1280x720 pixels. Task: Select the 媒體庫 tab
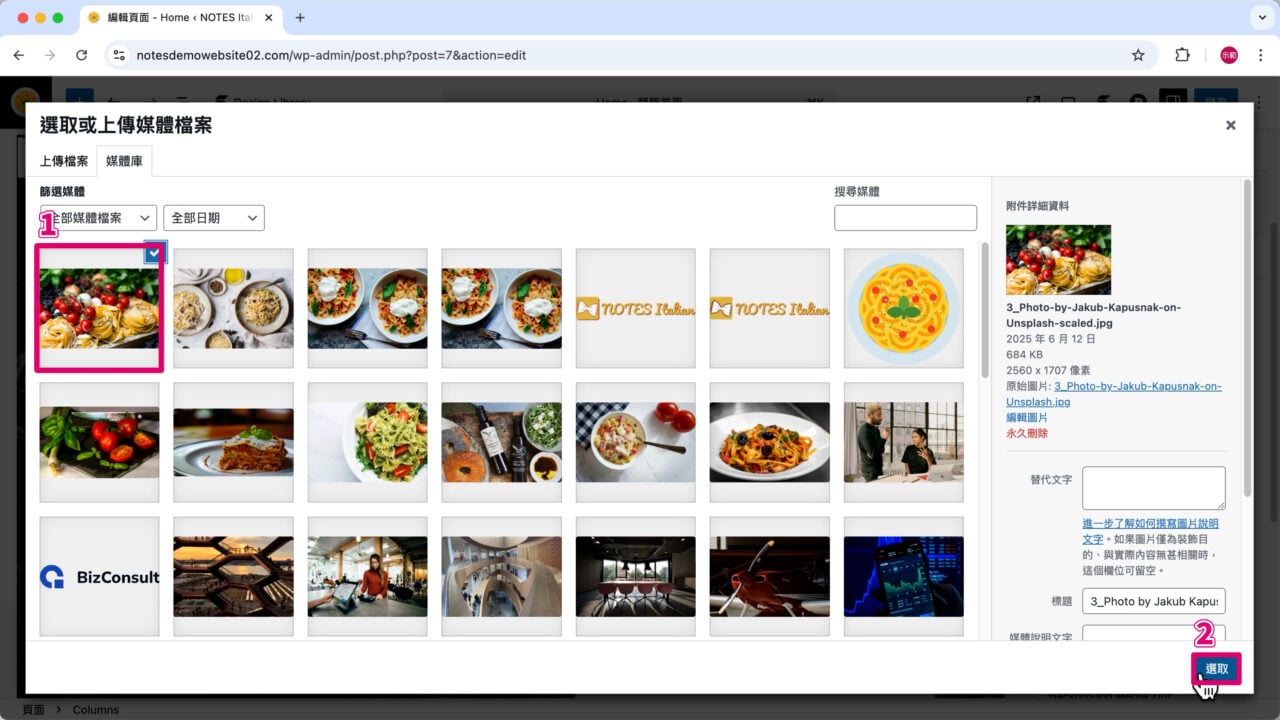(x=124, y=161)
